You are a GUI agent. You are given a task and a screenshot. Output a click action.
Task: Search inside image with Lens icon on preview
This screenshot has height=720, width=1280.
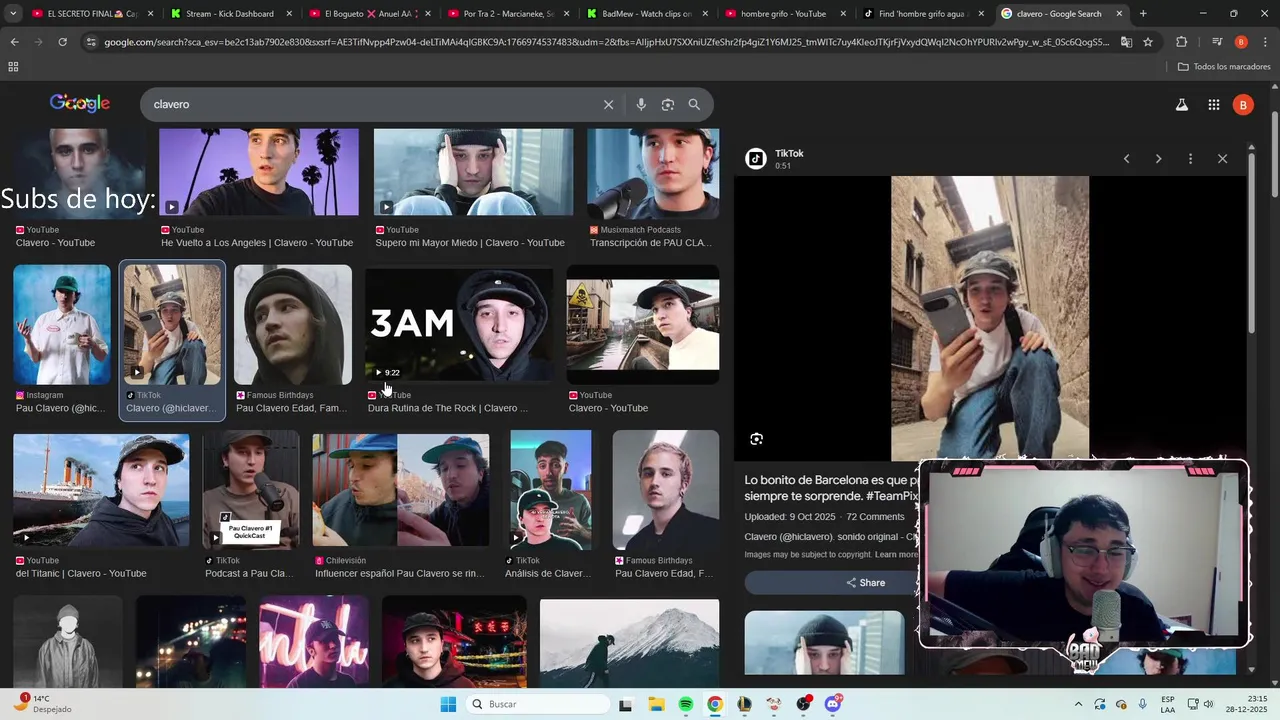(x=756, y=439)
